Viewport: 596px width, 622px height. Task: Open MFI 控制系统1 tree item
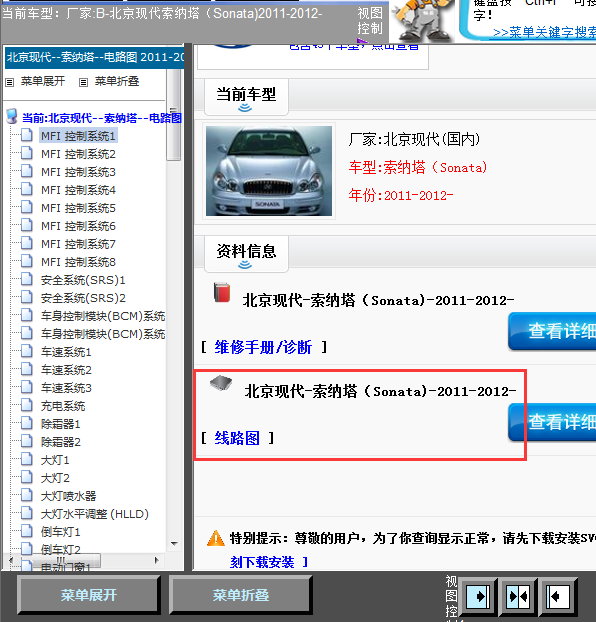tap(78, 136)
